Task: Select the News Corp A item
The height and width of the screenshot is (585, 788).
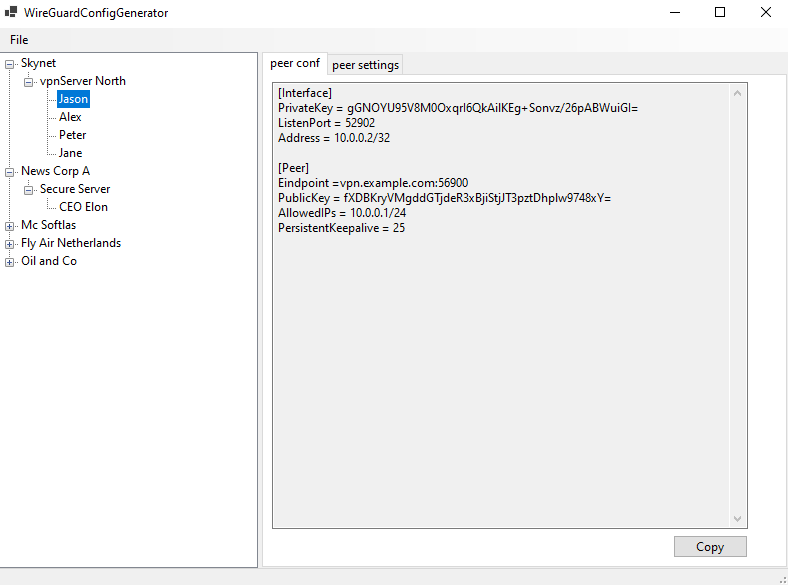Action: click(55, 171)
